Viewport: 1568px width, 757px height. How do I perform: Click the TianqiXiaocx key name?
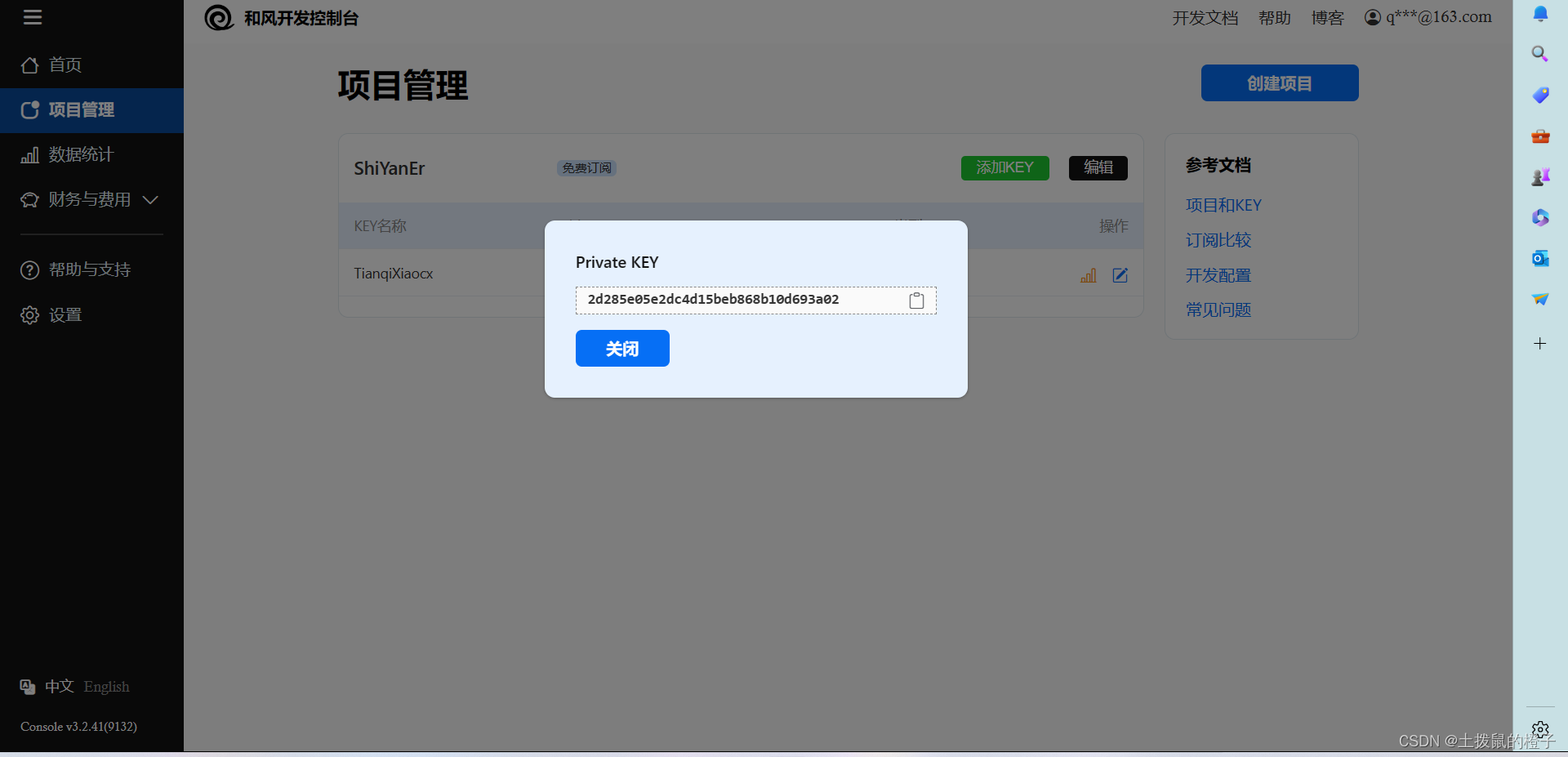pyautogui.click(x=394, y=274)
